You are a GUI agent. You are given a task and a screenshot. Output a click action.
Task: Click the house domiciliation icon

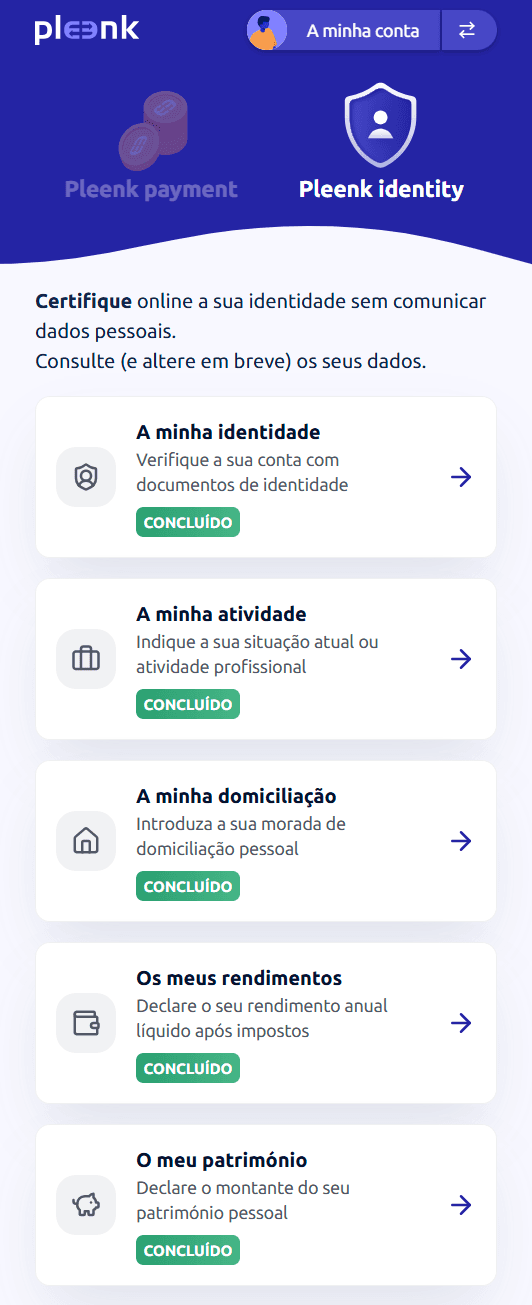click(86, 841)
